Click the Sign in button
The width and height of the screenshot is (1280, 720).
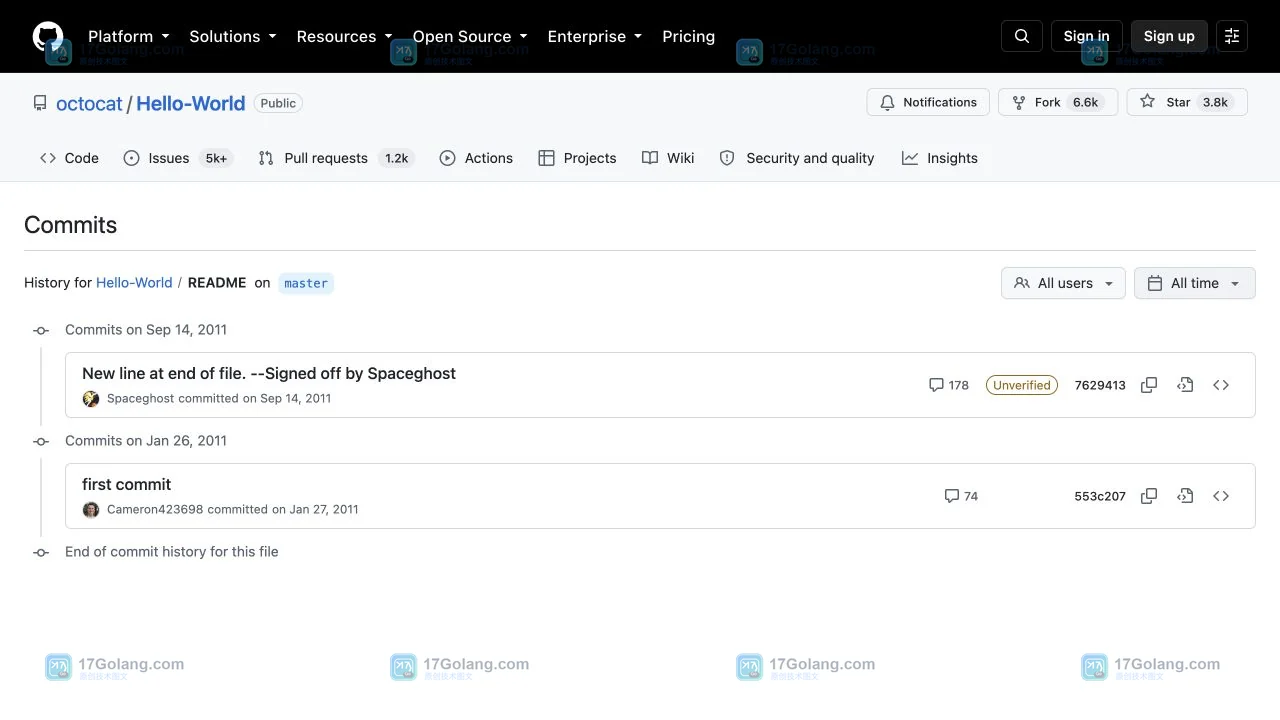pyautogui.click(x=1086, y=36)
